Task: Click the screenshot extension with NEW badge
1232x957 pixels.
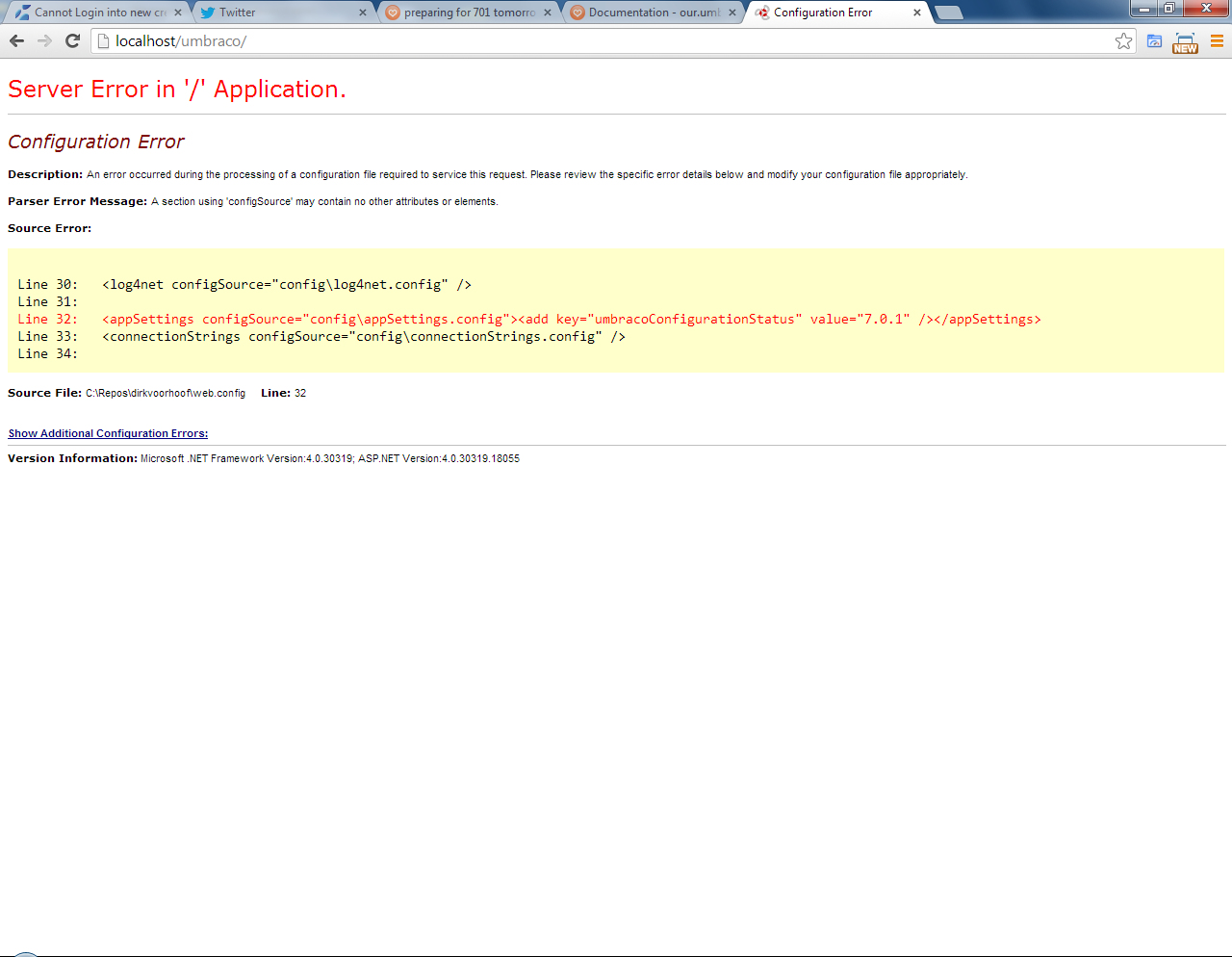Action: pyautogui.click(x=1185, y=42)
